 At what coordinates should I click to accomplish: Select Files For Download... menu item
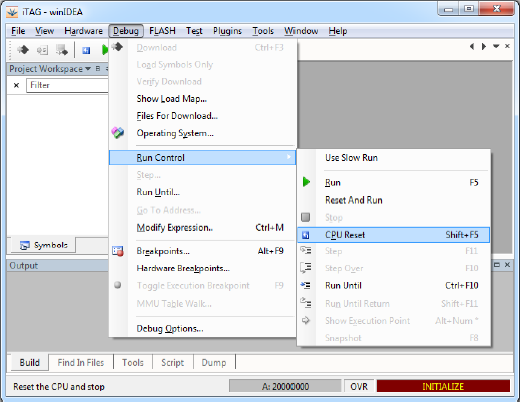click(x=202, y=116)
